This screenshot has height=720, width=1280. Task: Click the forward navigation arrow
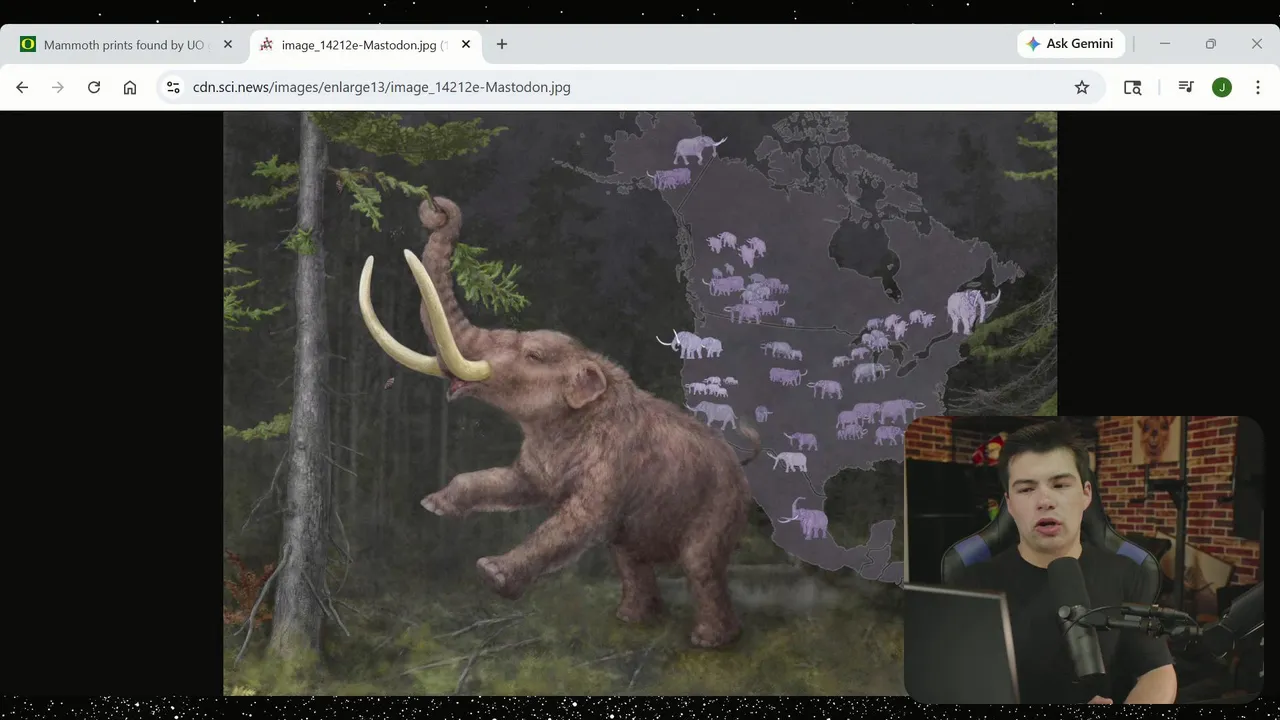[58, 87]
